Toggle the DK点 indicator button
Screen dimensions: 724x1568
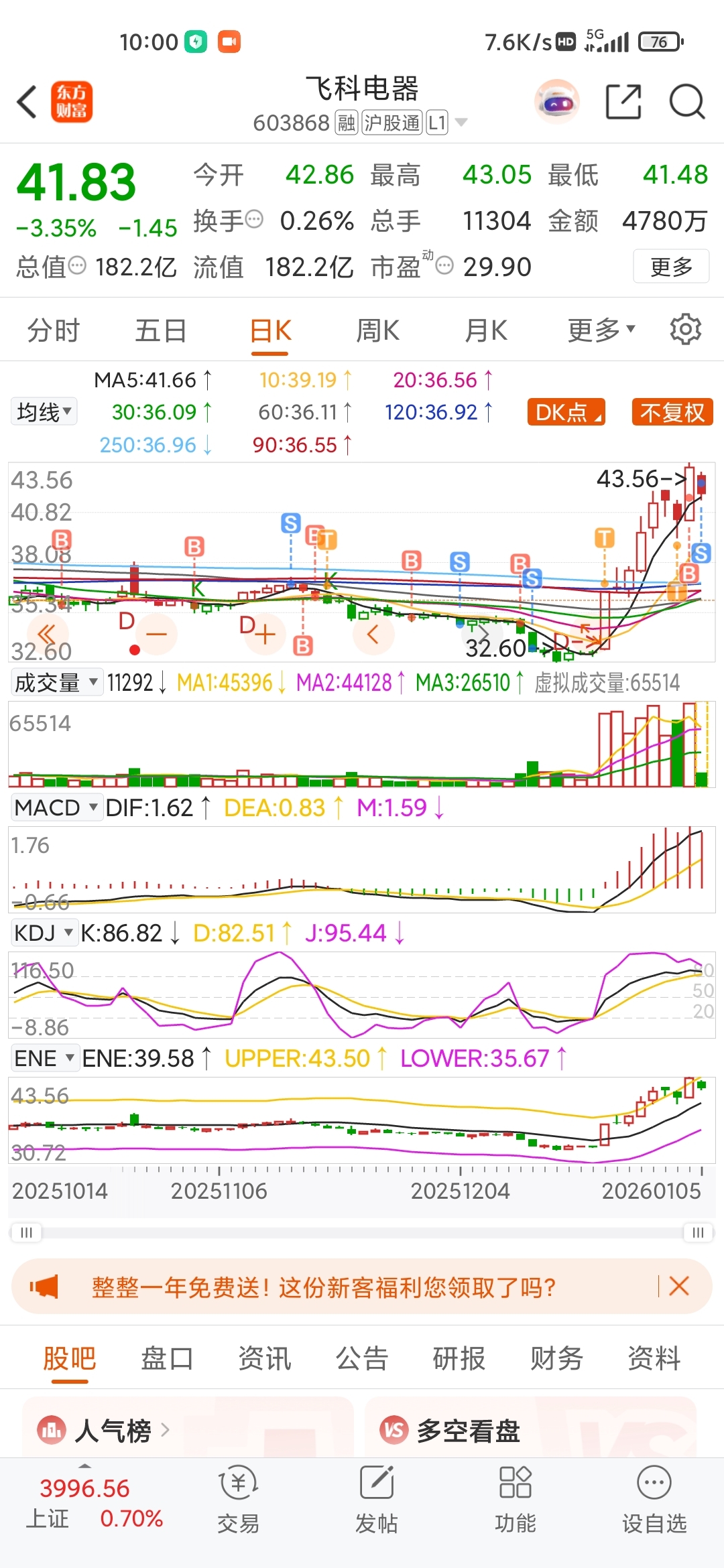(566, 412)
